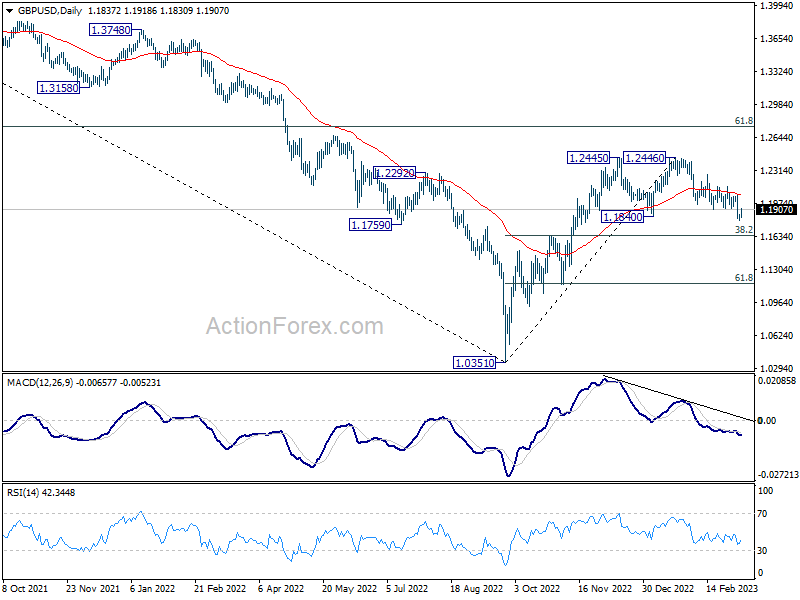Click the 1.17590 price label
The height and width of the screenshot is (600, 800).
pos(370,225)
